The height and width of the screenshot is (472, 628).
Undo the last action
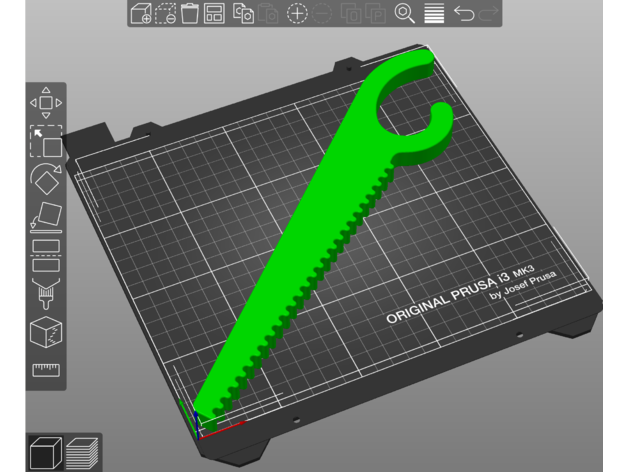coord(463,13)
